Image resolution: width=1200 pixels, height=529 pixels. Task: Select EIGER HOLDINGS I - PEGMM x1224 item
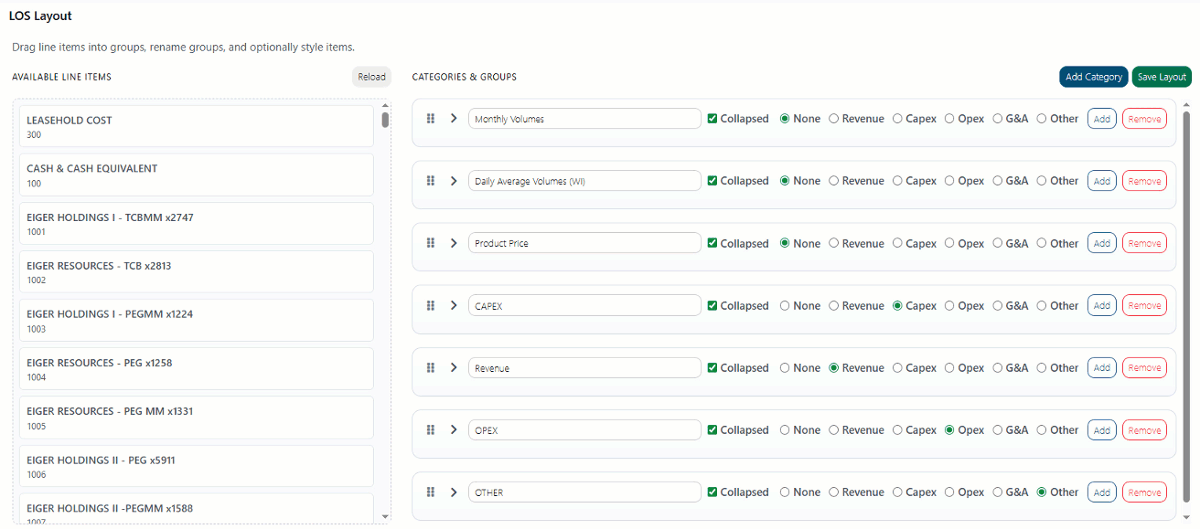click(x=196, y=320)
